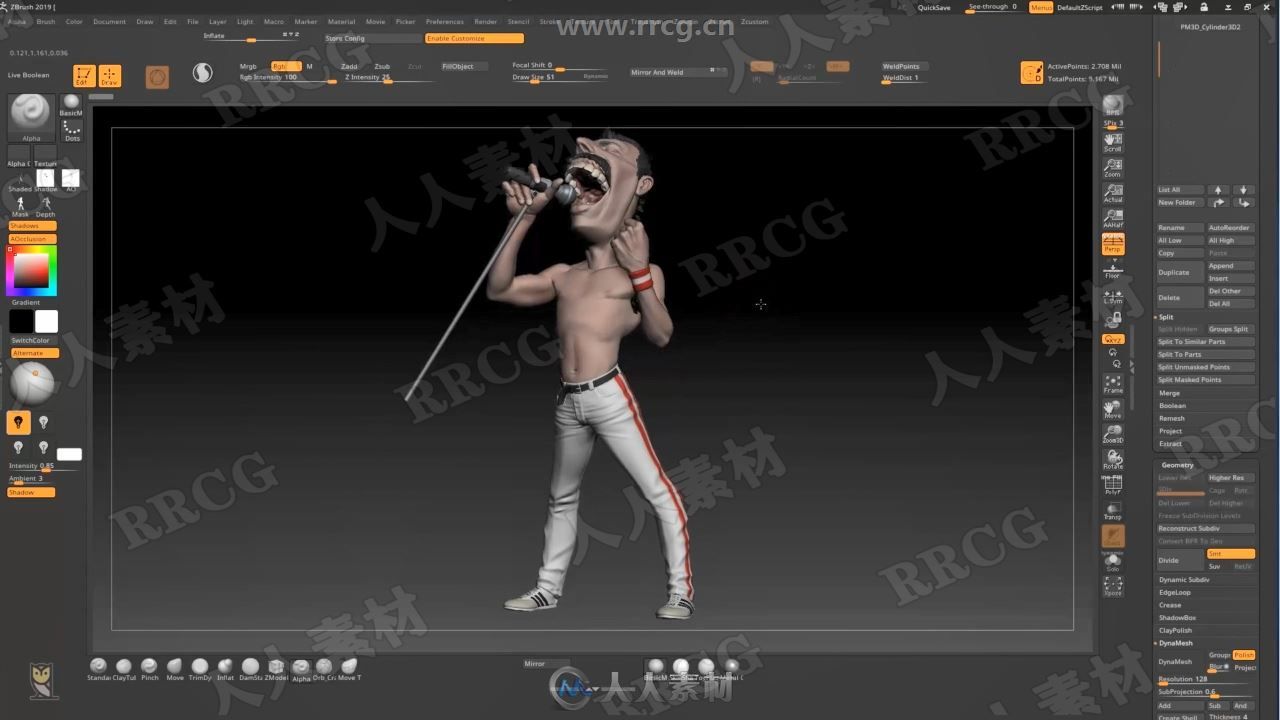This screenshot has height=720, width=1280.
Task: Expand the ShadowBox section
Action: pos(1177,618)
